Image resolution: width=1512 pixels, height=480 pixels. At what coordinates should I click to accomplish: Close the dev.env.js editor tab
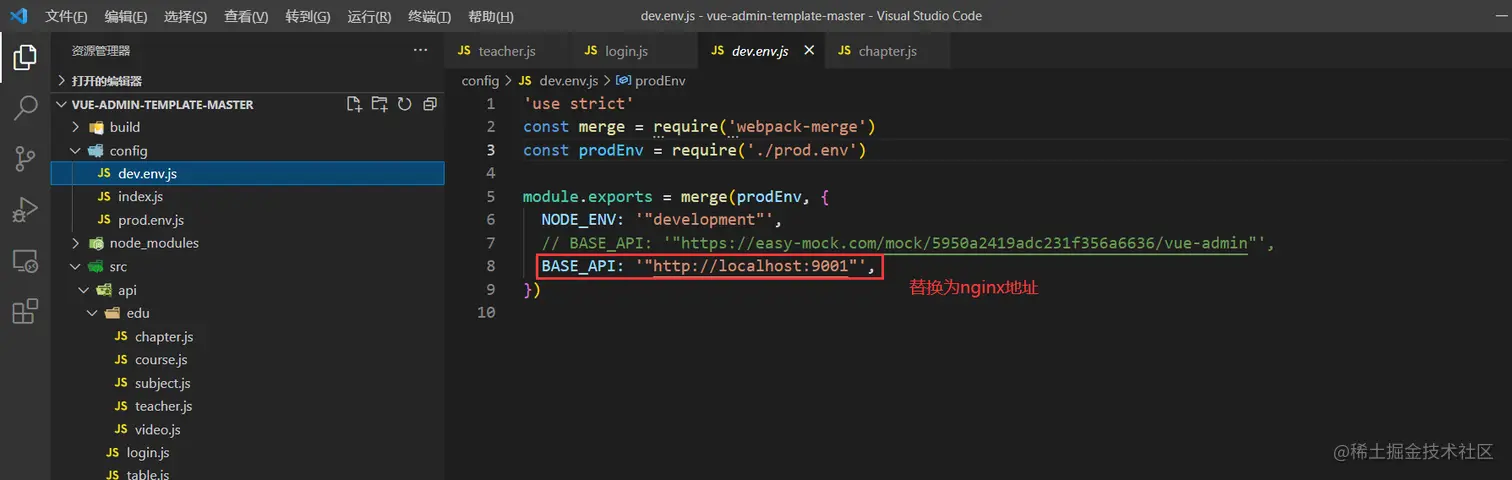(809, 50)
